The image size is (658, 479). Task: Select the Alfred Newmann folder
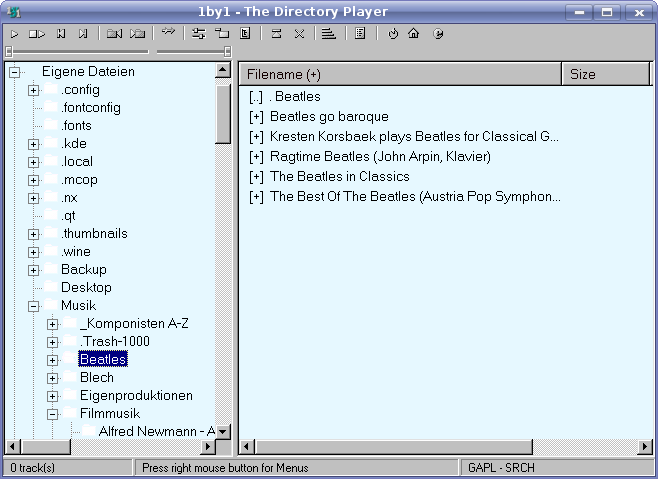coord(157,432)
